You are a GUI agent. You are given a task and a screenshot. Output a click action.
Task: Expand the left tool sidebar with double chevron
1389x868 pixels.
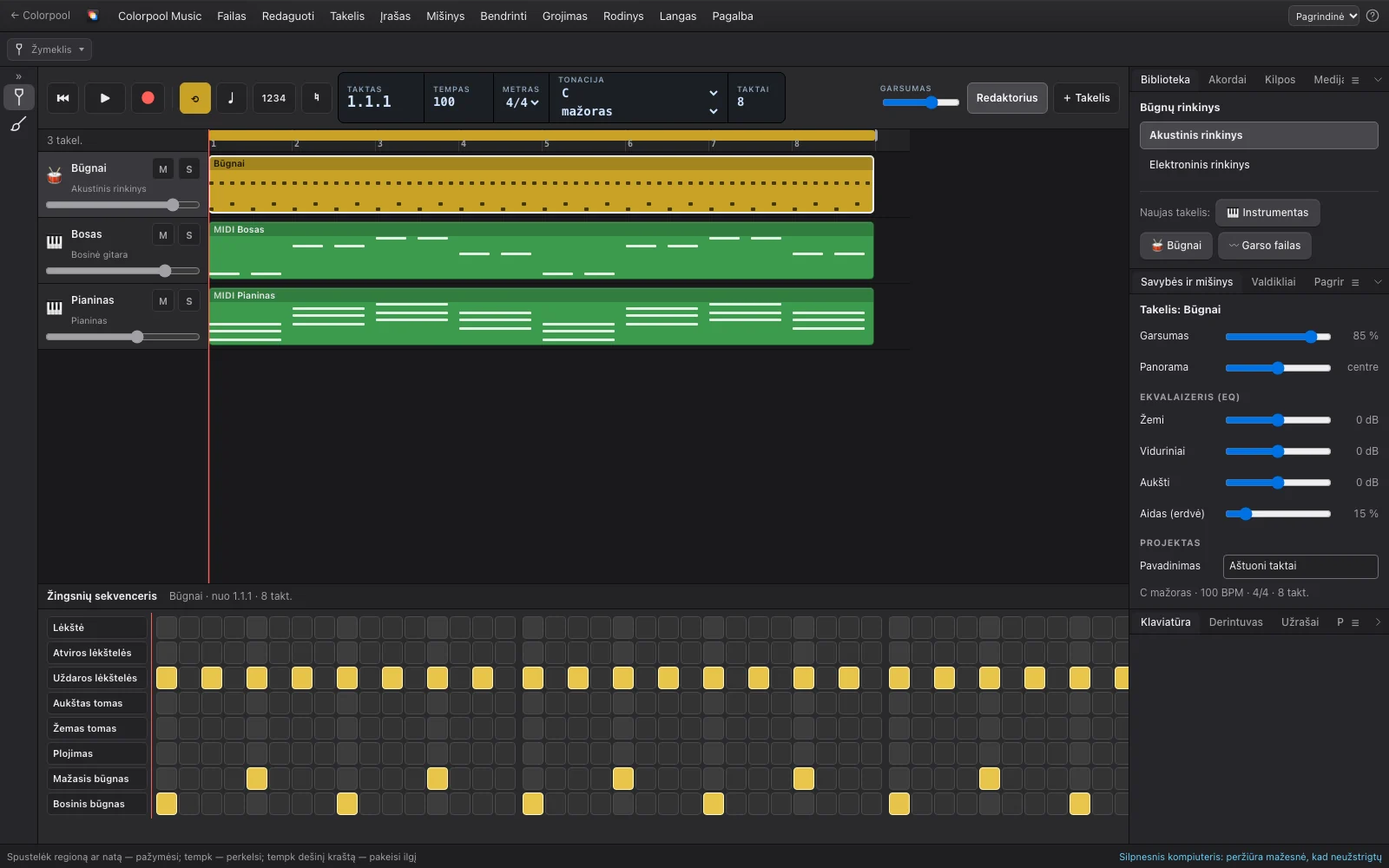click(19, 76)
